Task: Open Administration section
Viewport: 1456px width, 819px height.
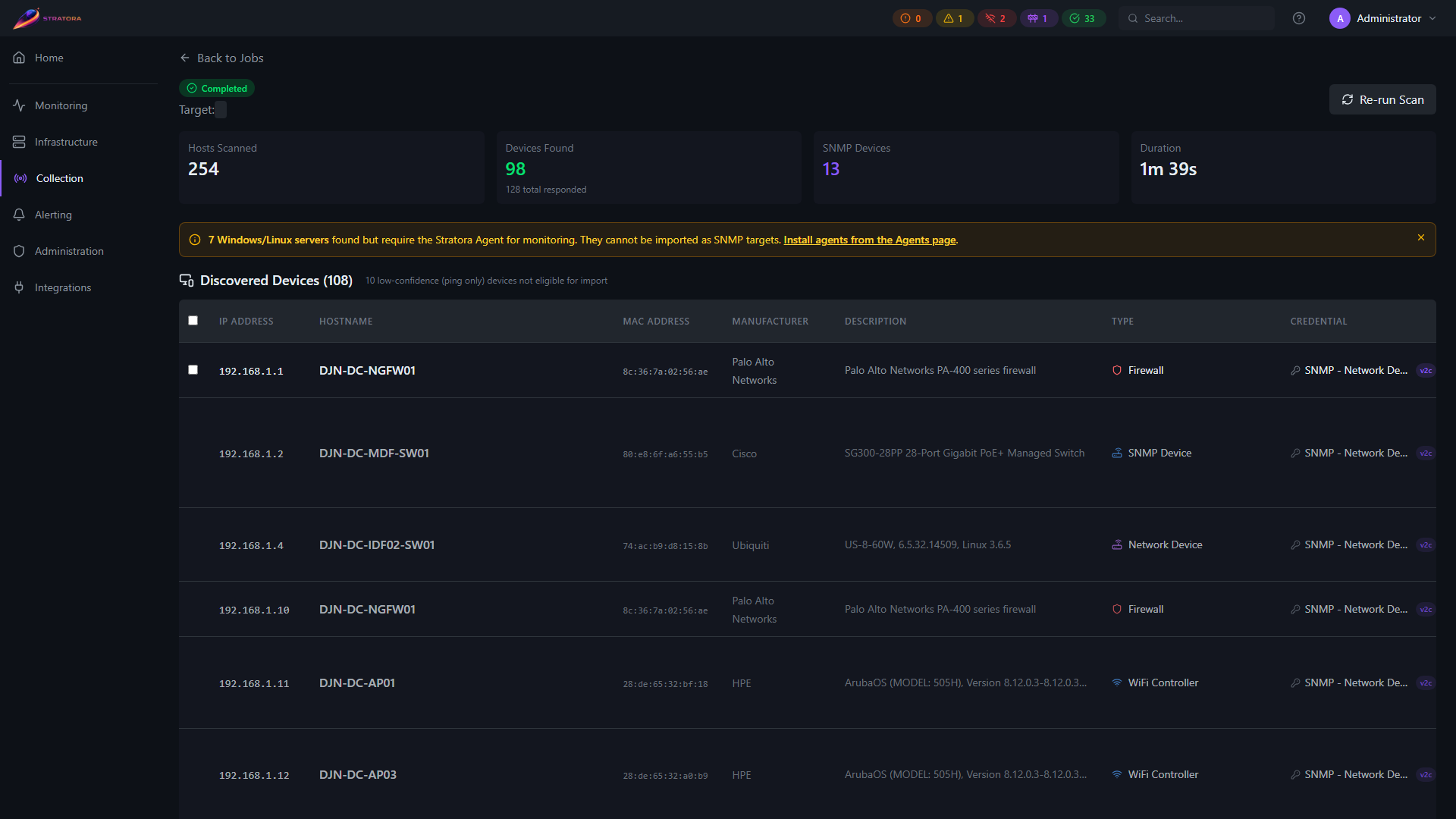Action: coord(79,251)
